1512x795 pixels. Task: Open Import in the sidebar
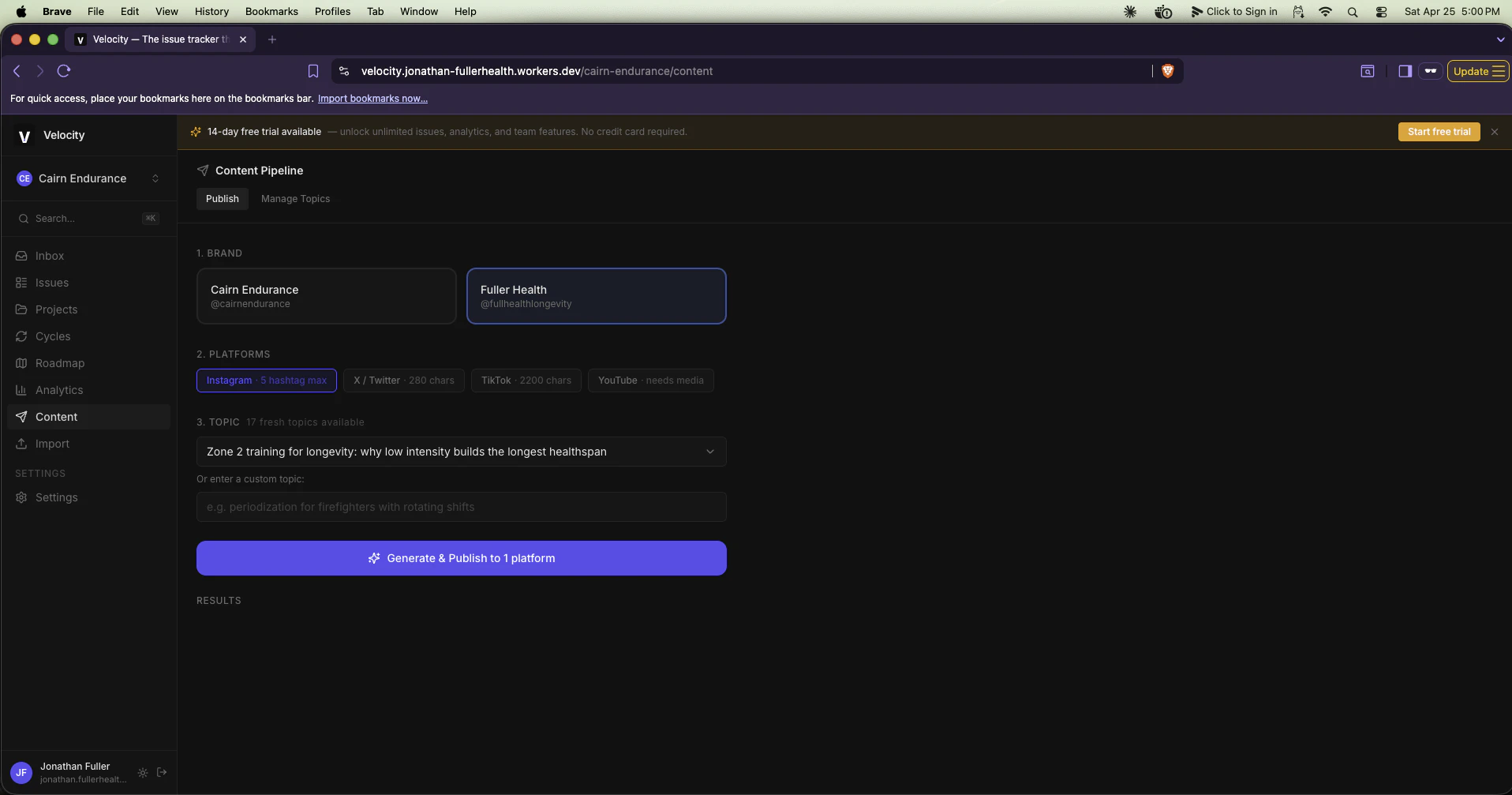52,444
